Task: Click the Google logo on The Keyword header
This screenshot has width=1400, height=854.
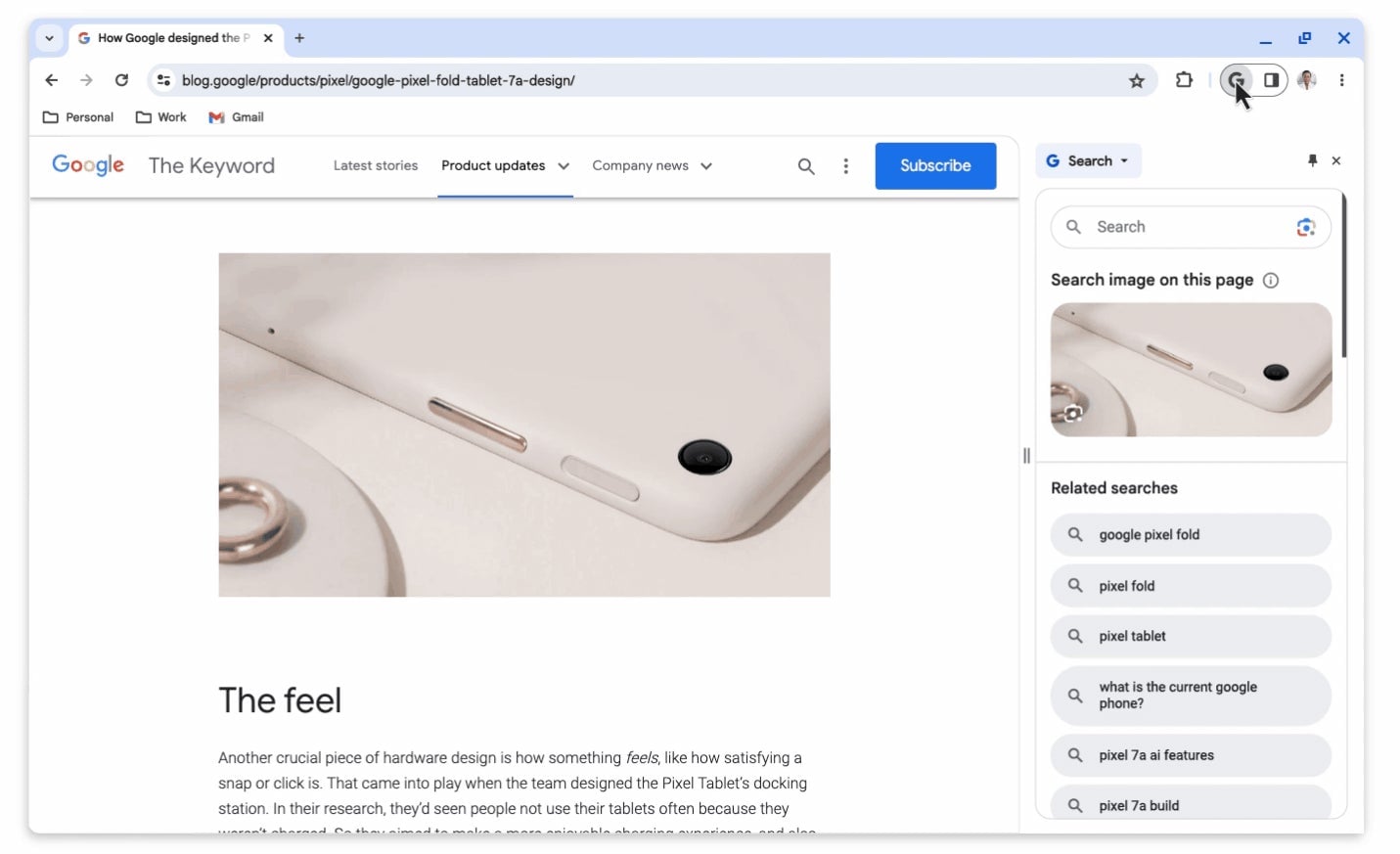Action: 87,165
